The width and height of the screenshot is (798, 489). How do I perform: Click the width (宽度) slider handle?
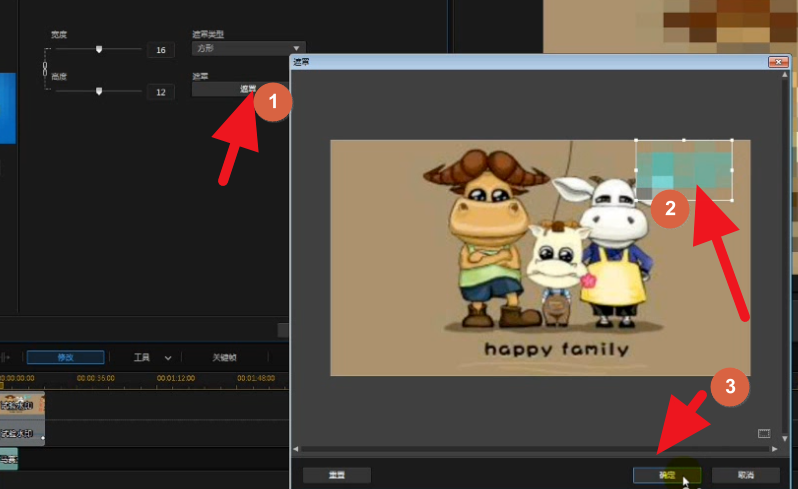[x=98, y=48]
